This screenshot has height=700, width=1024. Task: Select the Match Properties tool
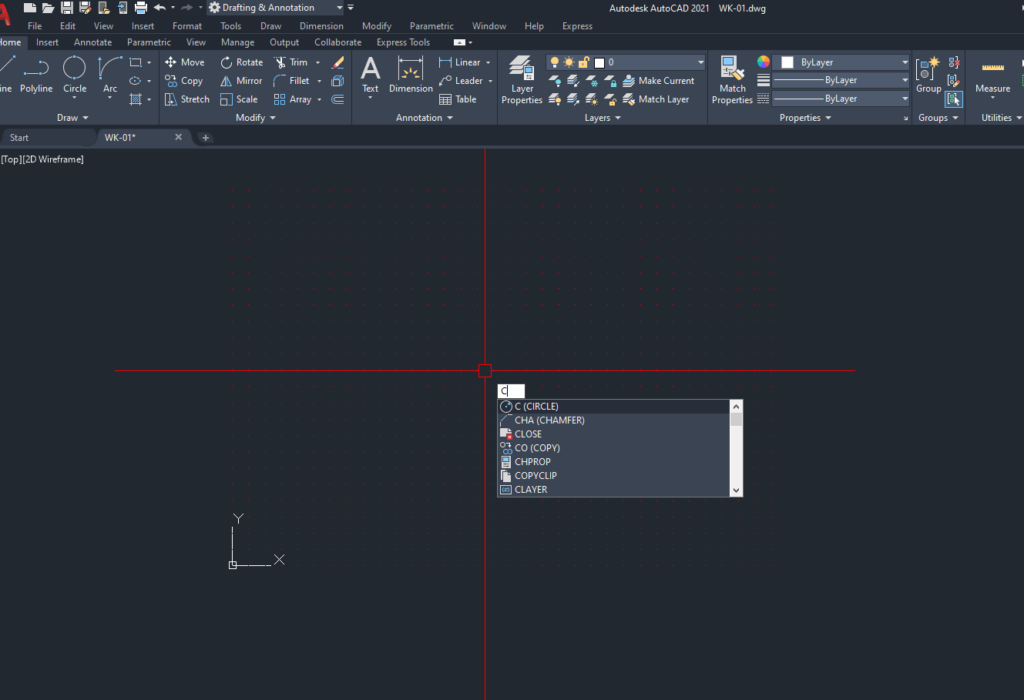coord(733,80)
